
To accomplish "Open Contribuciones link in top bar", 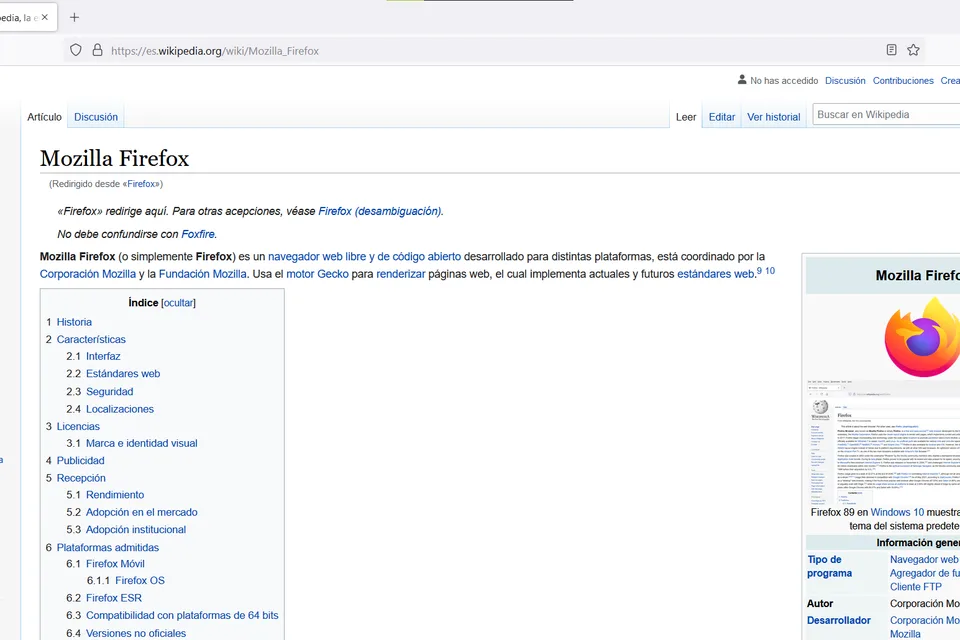I will 903,81.
